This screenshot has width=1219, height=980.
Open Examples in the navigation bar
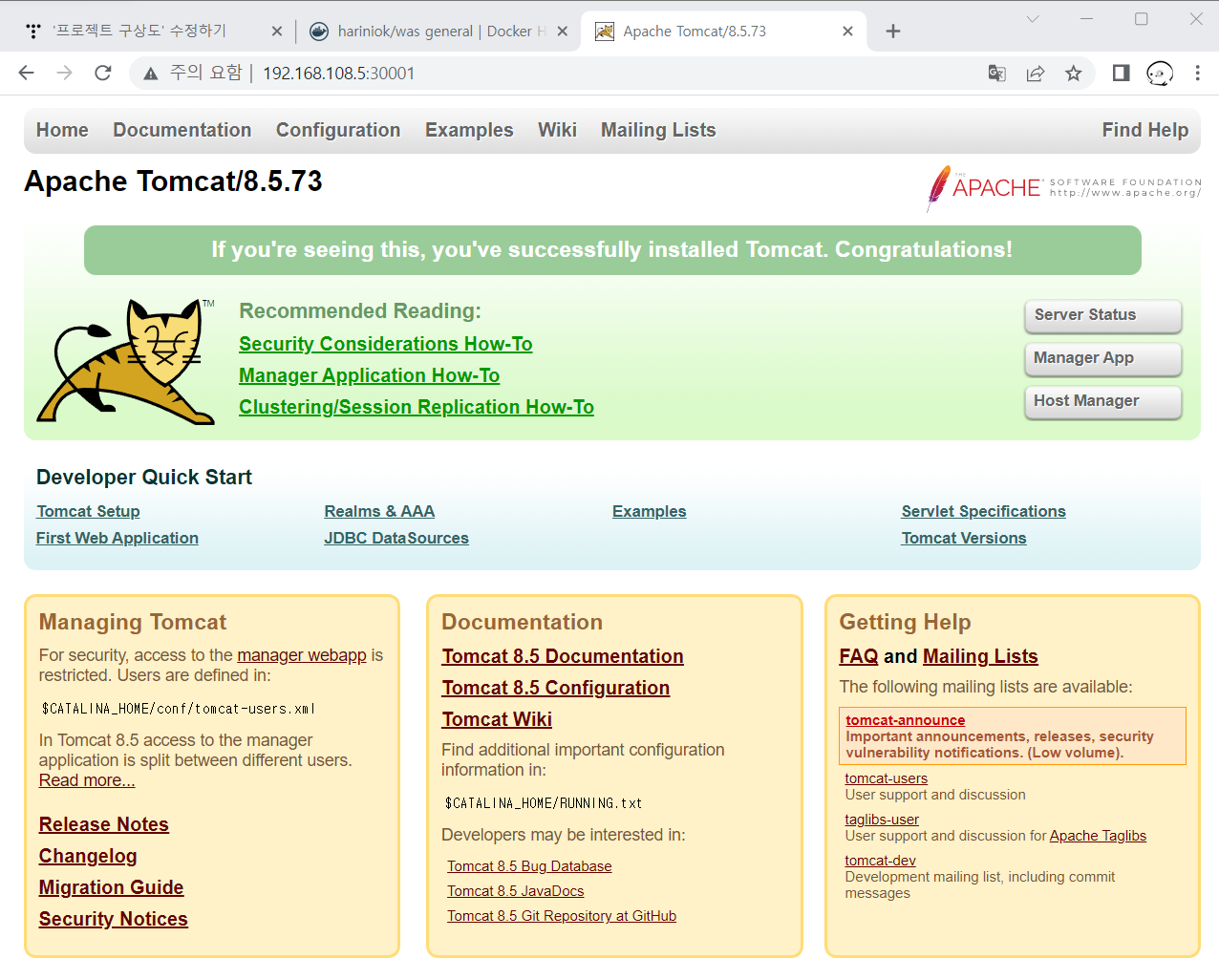tap(469, 130)
